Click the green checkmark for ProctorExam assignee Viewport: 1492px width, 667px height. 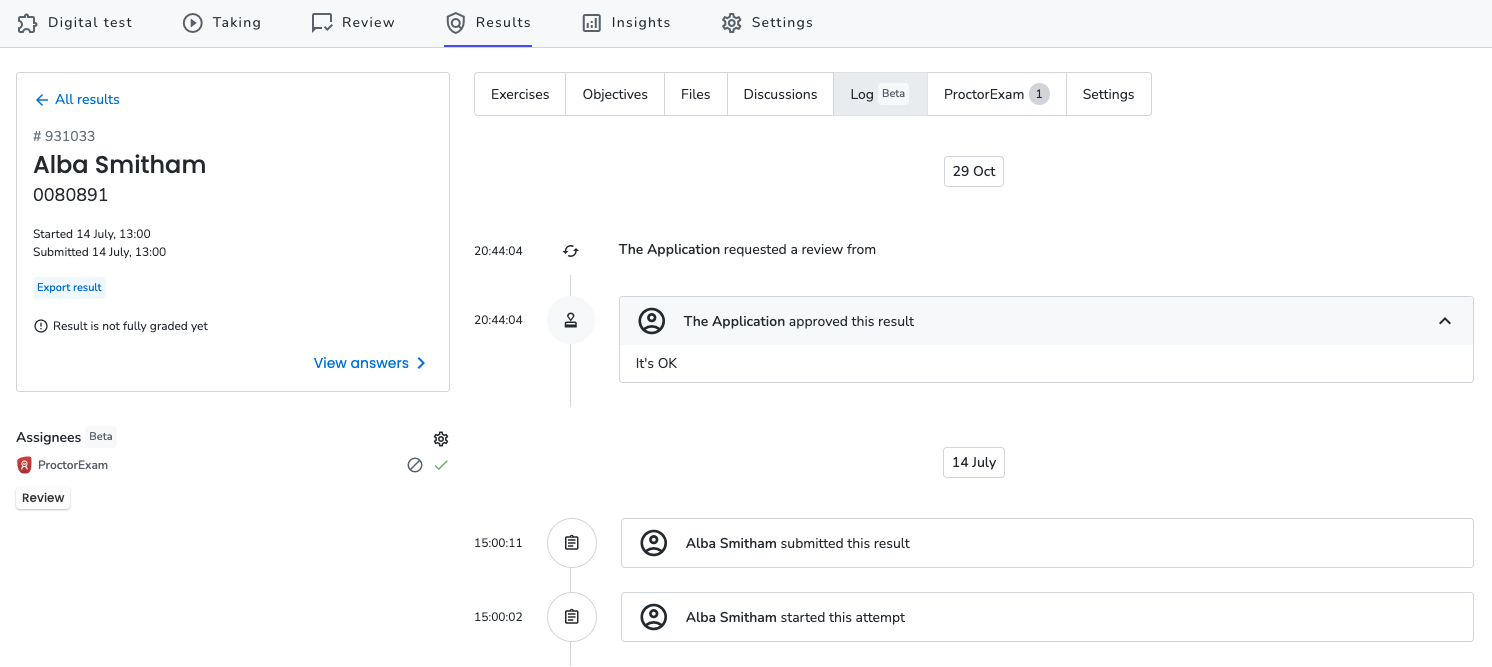click(x=441, y=465)
